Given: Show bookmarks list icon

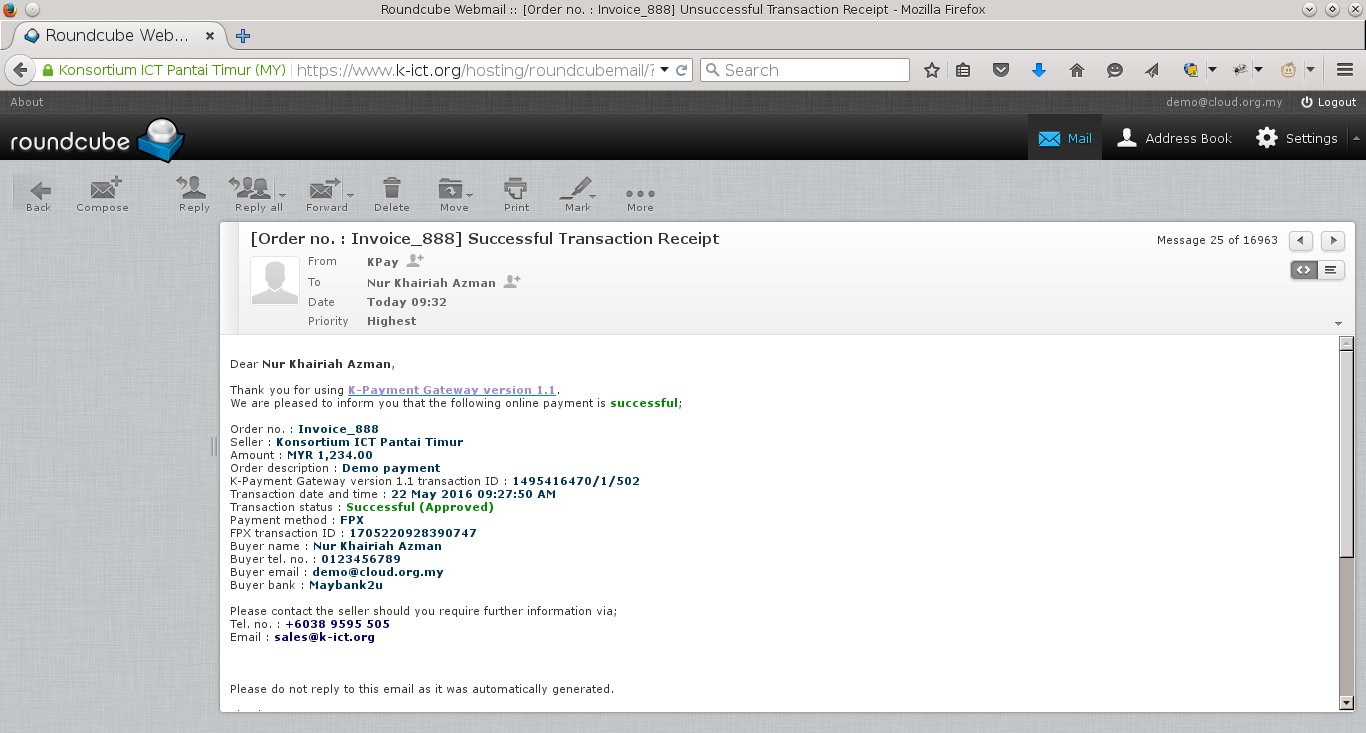Looking at the screenshot, I should 963,70.
